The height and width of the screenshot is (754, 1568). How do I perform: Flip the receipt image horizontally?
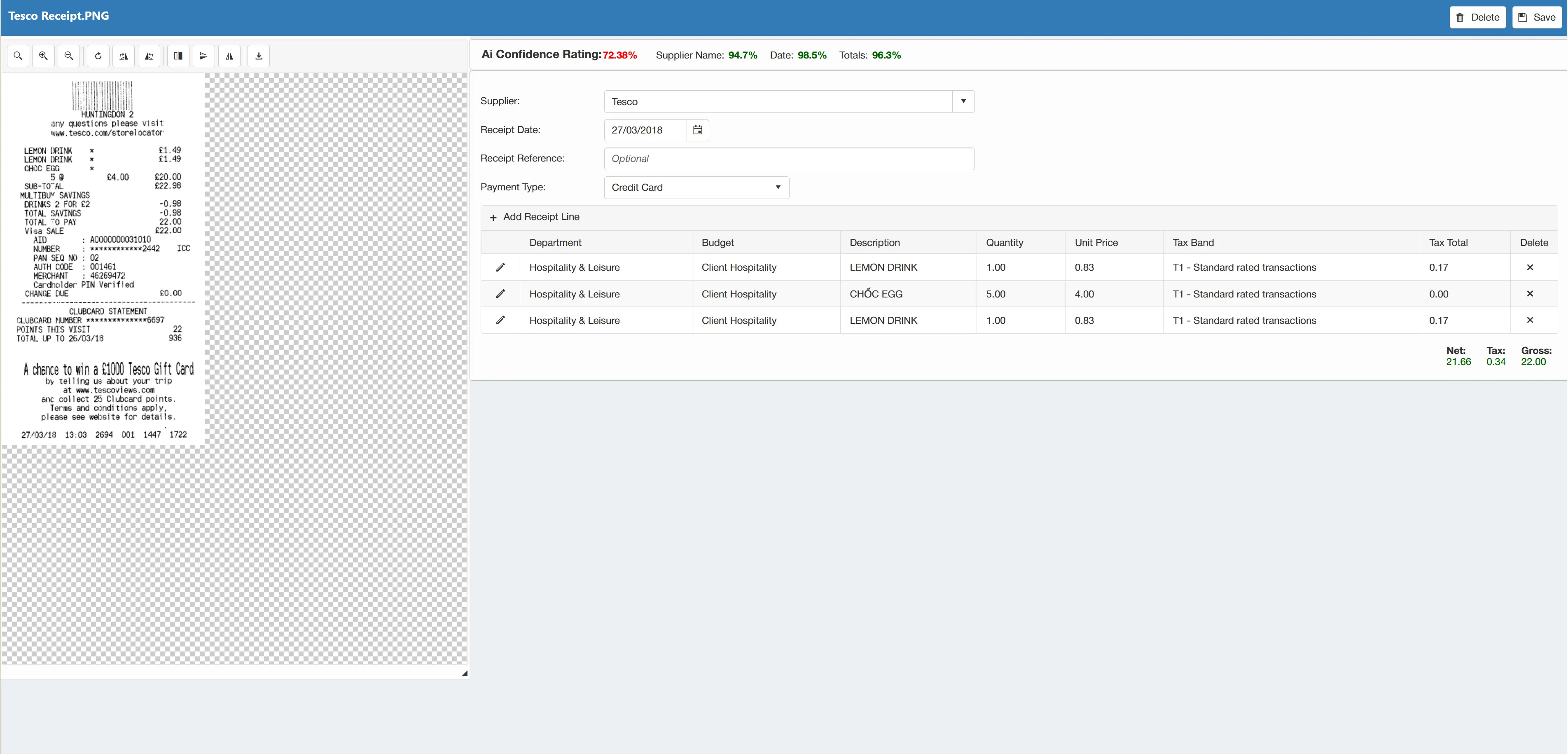pos(229,56)
